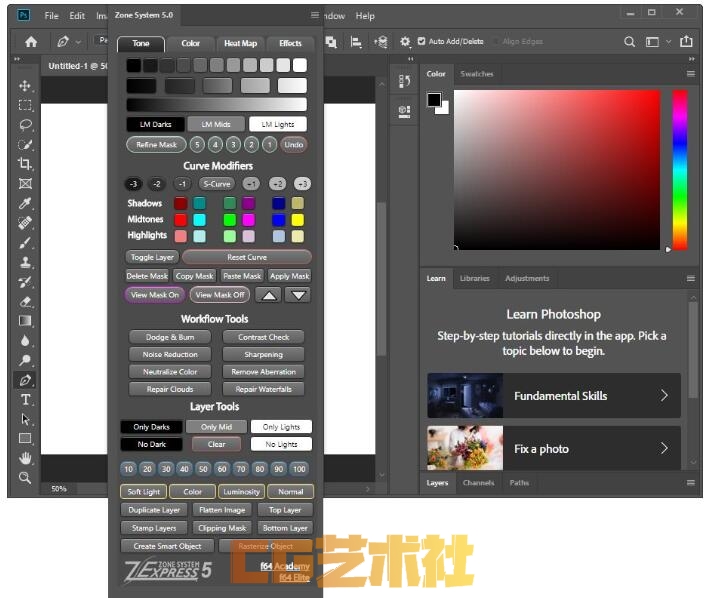This screenshot has width=705, height=598.
Task: Switch on View Mask On
Action: [x=155, y=295]
